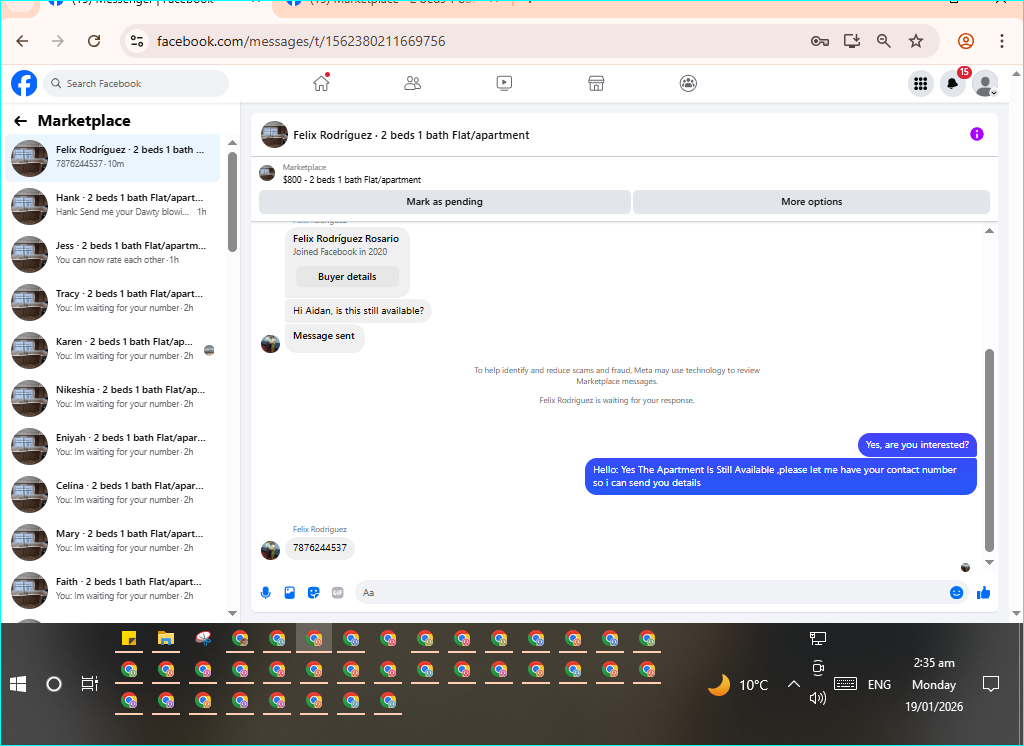Click Mark as pending button
Viewport: 1024px width, 746px height.
(x=445, y=202)
